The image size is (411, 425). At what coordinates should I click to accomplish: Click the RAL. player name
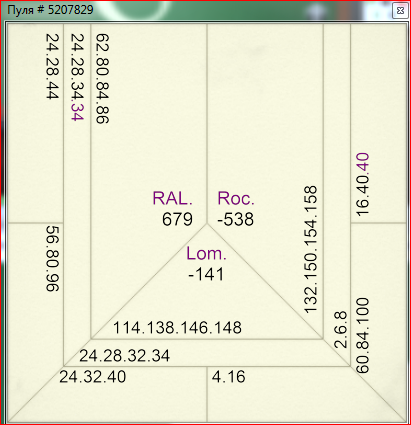pyautogui.click(x=172, y=198)
